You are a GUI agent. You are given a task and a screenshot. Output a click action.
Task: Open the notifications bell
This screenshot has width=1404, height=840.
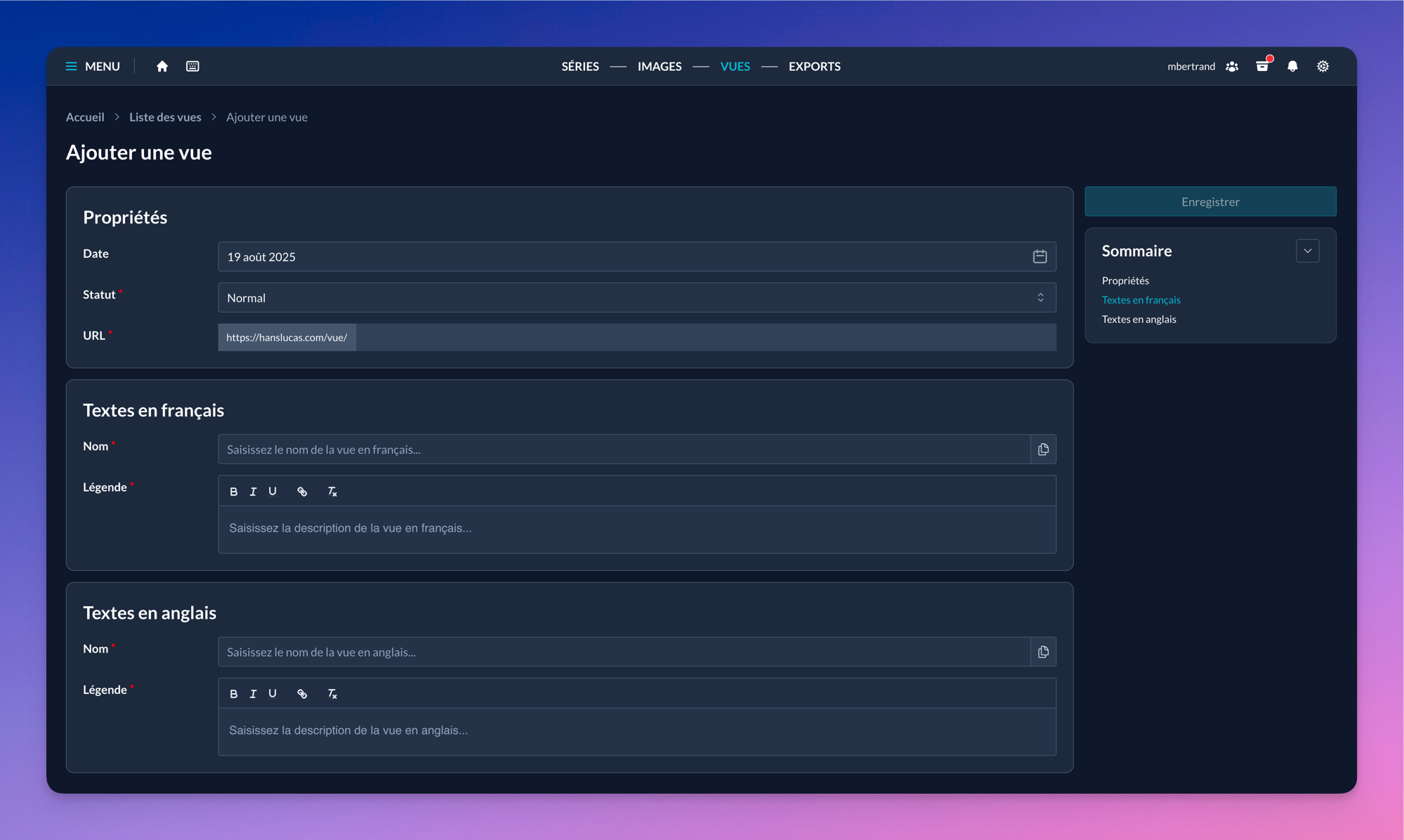[x=1292, y=66]
